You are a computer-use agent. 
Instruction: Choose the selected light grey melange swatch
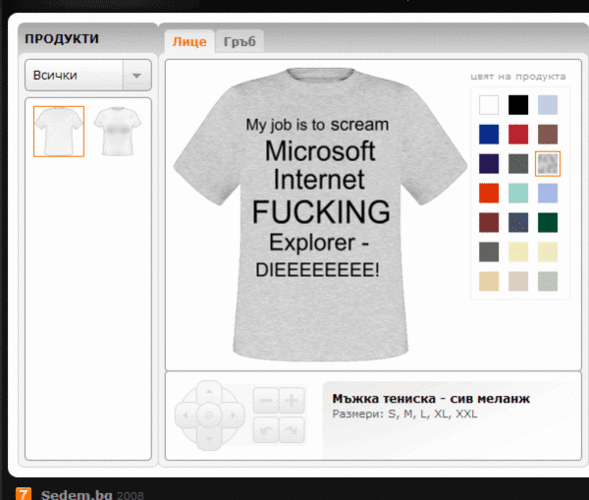pos(548,164)
